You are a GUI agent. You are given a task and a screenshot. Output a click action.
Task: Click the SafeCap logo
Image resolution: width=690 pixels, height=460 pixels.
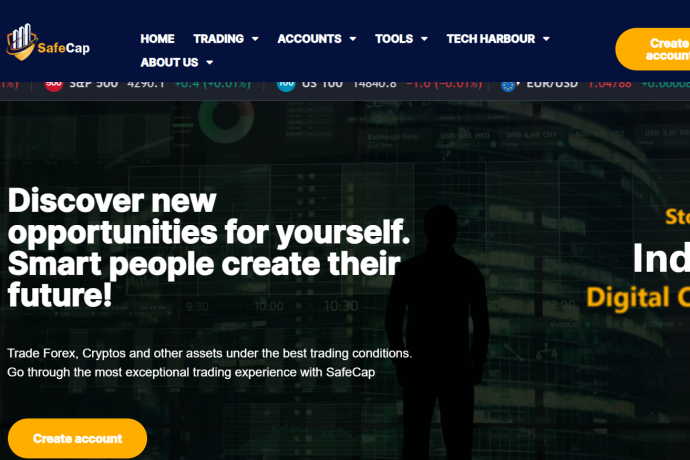click(x=48, y=42)
